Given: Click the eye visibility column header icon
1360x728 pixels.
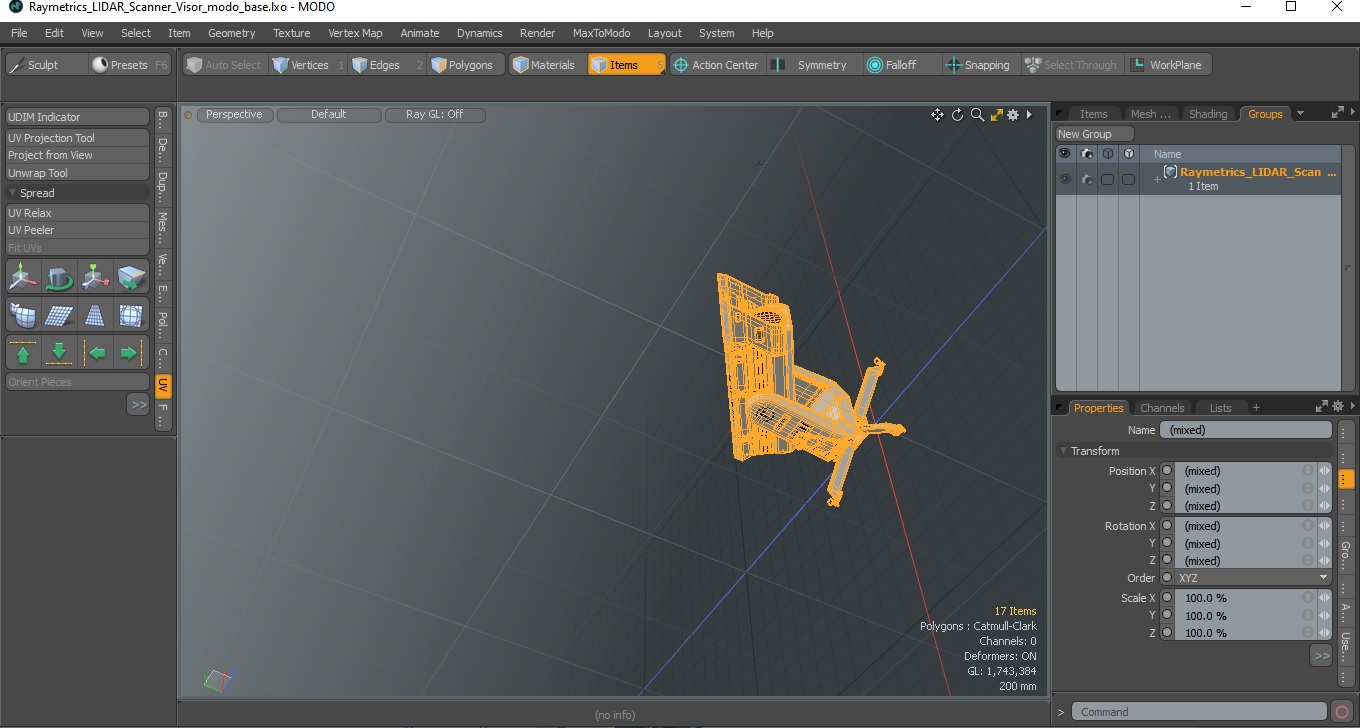Looking at the screenshot, I should coord(1065,154).
